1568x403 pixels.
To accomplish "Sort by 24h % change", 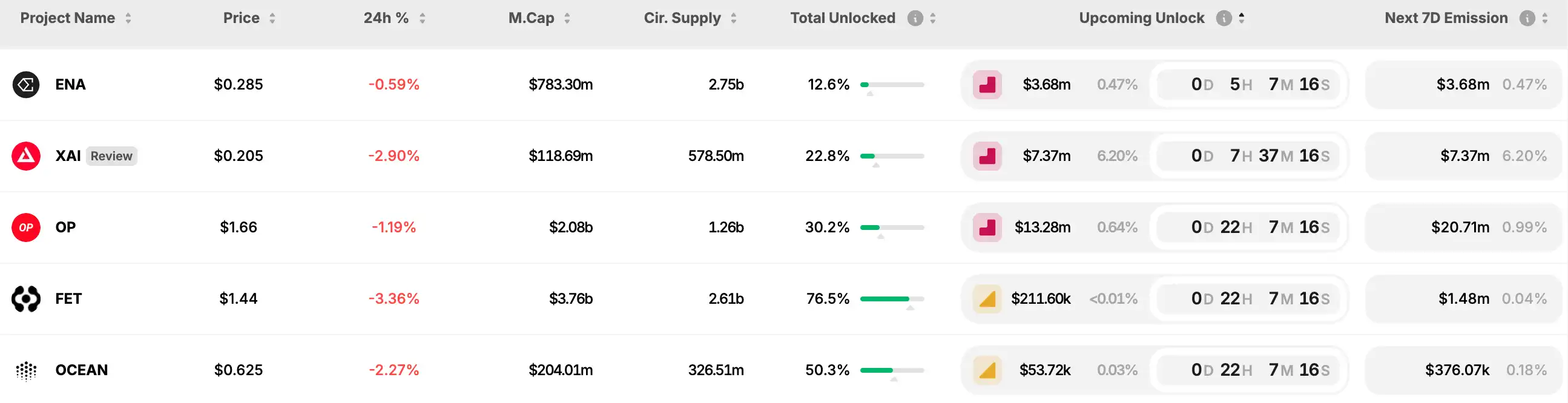I will 422,18.
